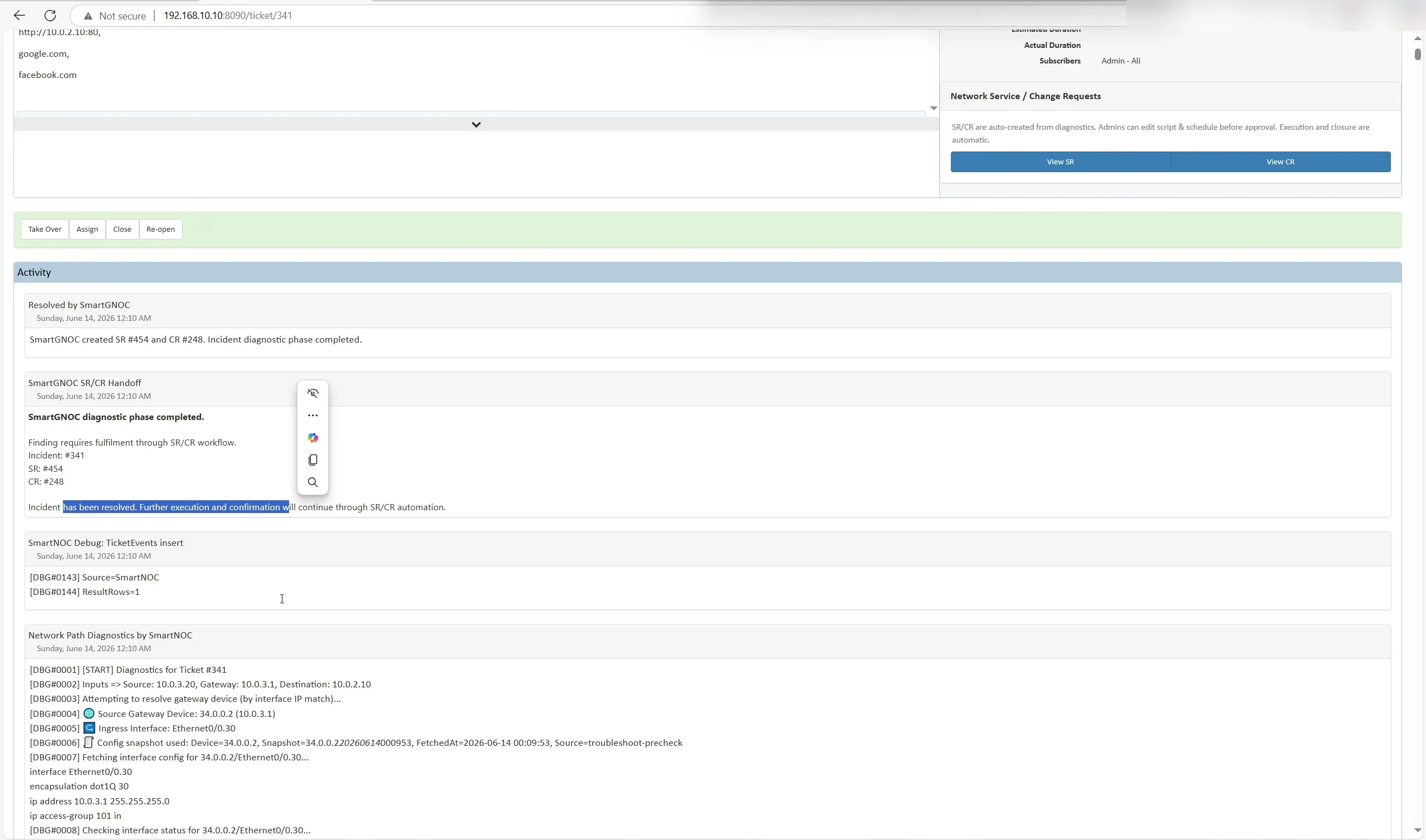
Task: Click the 'interface Ethernet0/0.30' line
Action: pos(81,771)
